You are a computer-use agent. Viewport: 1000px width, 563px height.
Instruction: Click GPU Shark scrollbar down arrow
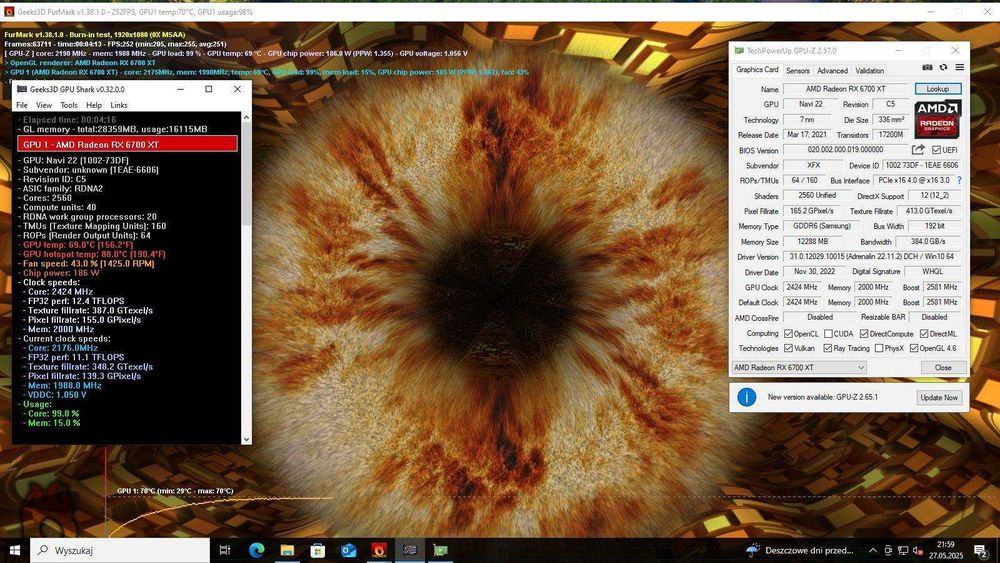(x=246, y=439)
